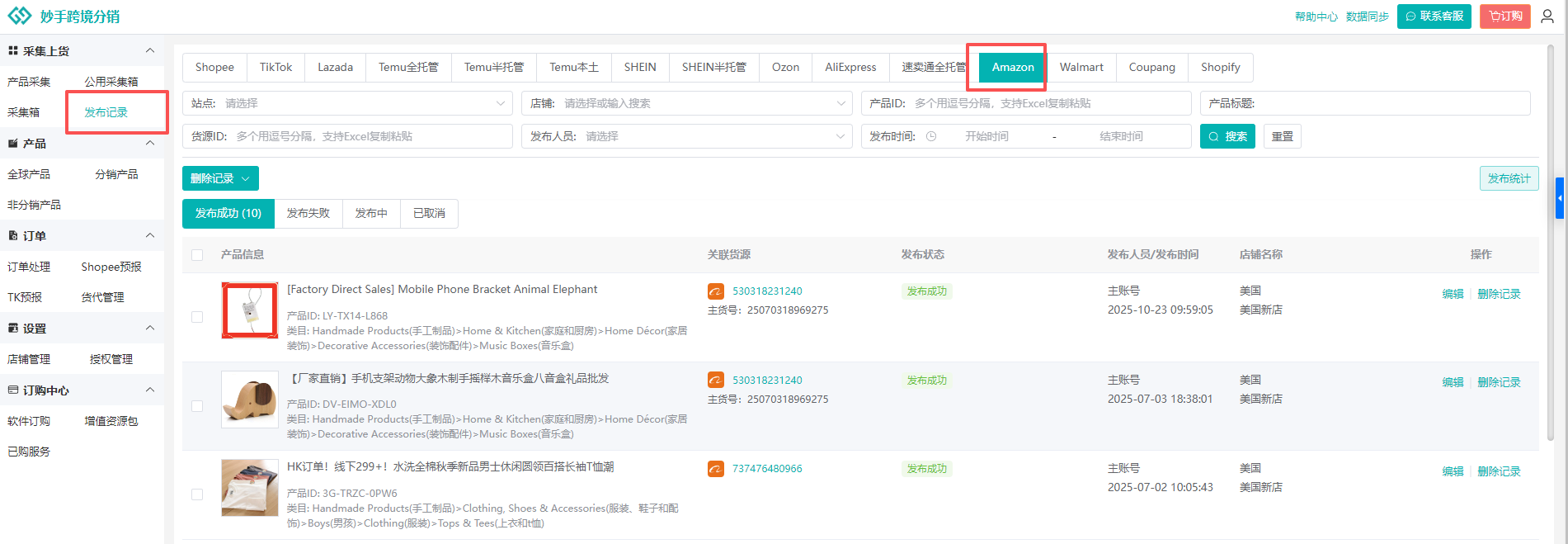Screen dimensions: 1568x544
Task: Check the checkbox for the HK订单 product row
Action: (x=197, y=494)
